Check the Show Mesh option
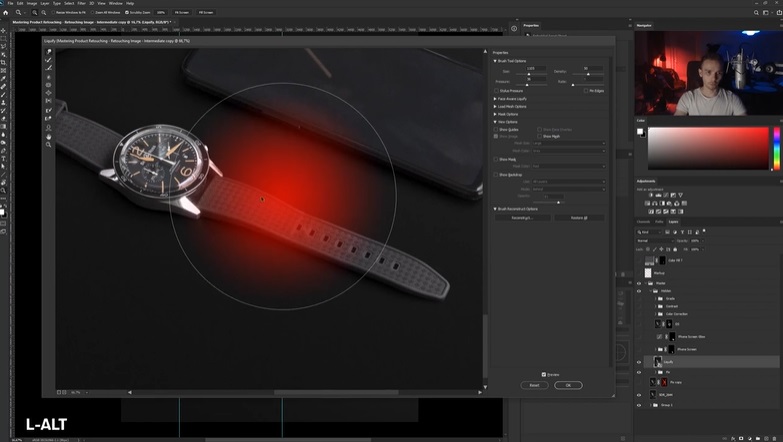This screenshot has width=783, height=442. (x=539, y=136)
